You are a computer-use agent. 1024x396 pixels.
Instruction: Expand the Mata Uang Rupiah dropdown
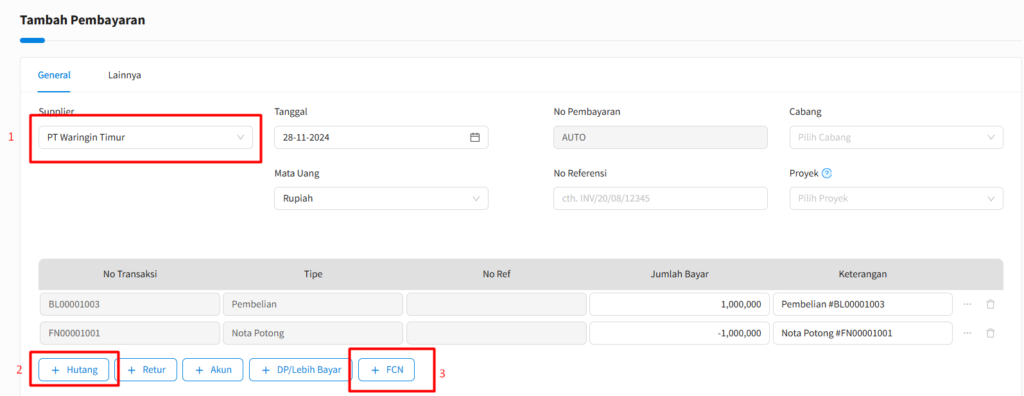point(381,199)
